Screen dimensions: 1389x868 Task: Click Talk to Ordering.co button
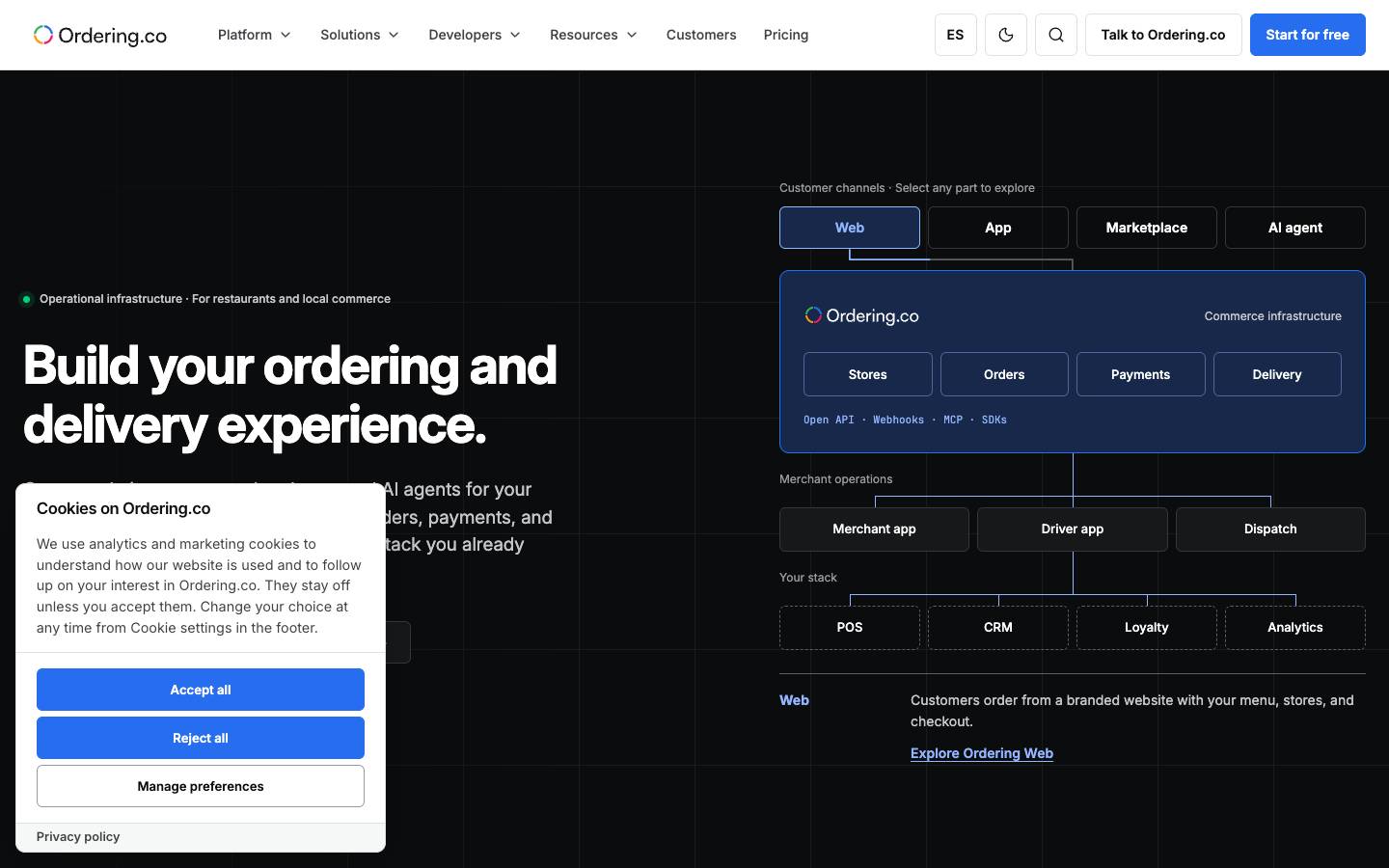pos(1163,35)
